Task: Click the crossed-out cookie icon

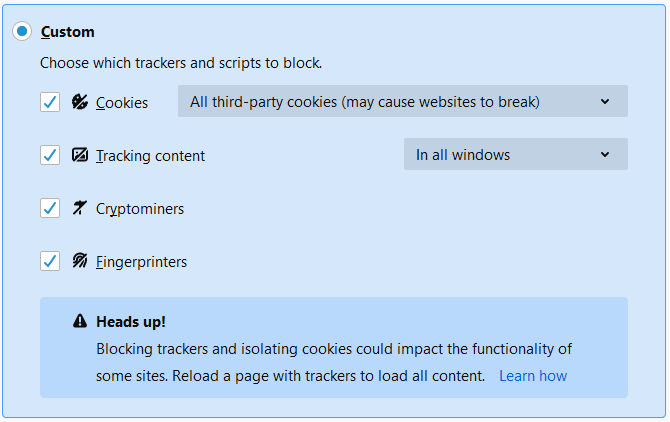Action: coord(80,102)
